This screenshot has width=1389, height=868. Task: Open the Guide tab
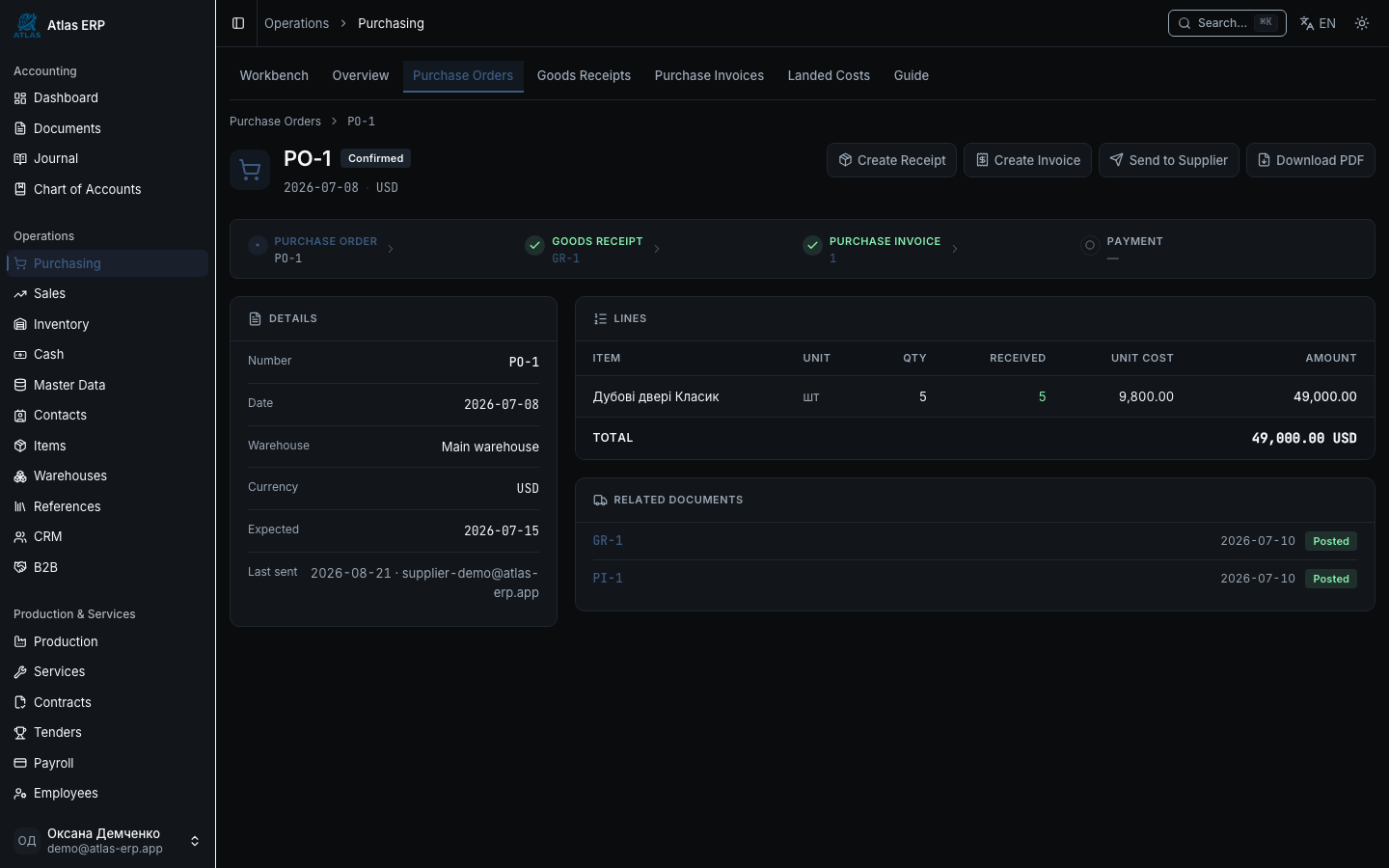(x=912, y=75)
